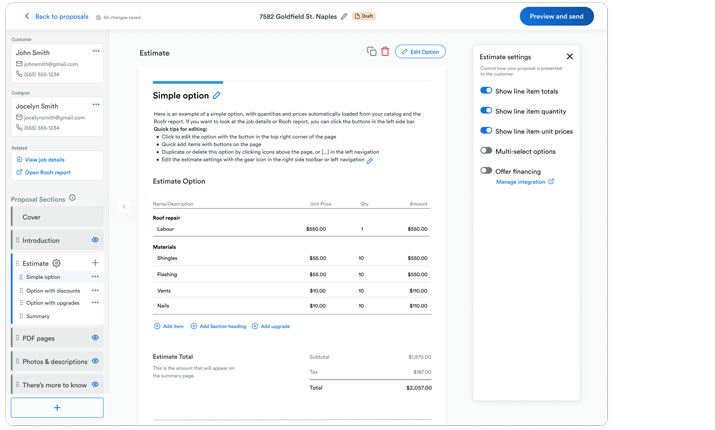Click the add new section plus box
Viewport: 715px width, 430px height.
[x=57, y=407]
